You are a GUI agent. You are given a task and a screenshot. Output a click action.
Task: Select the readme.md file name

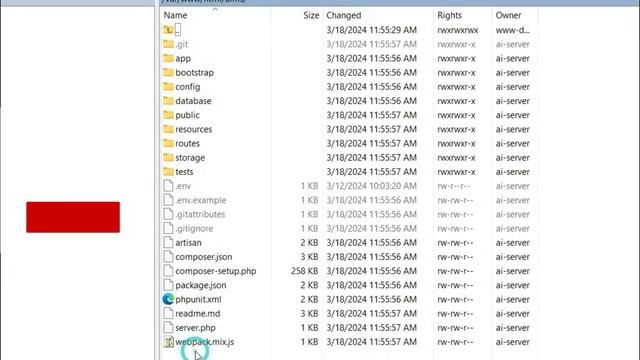[x=198, y=313]
